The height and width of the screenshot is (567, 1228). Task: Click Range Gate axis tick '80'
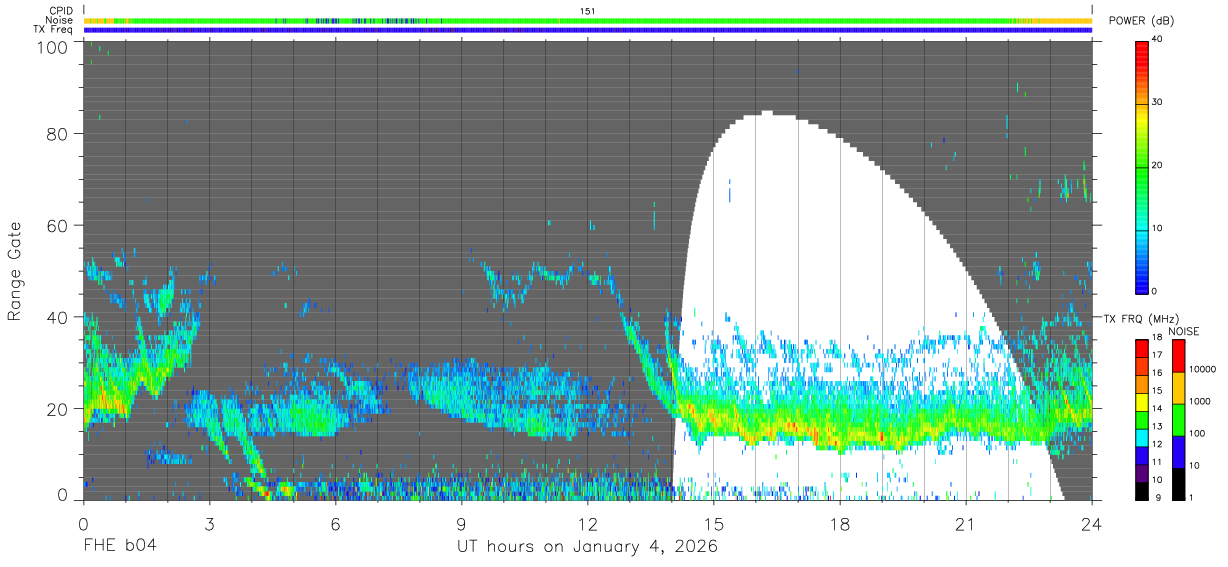pos(59,133)
